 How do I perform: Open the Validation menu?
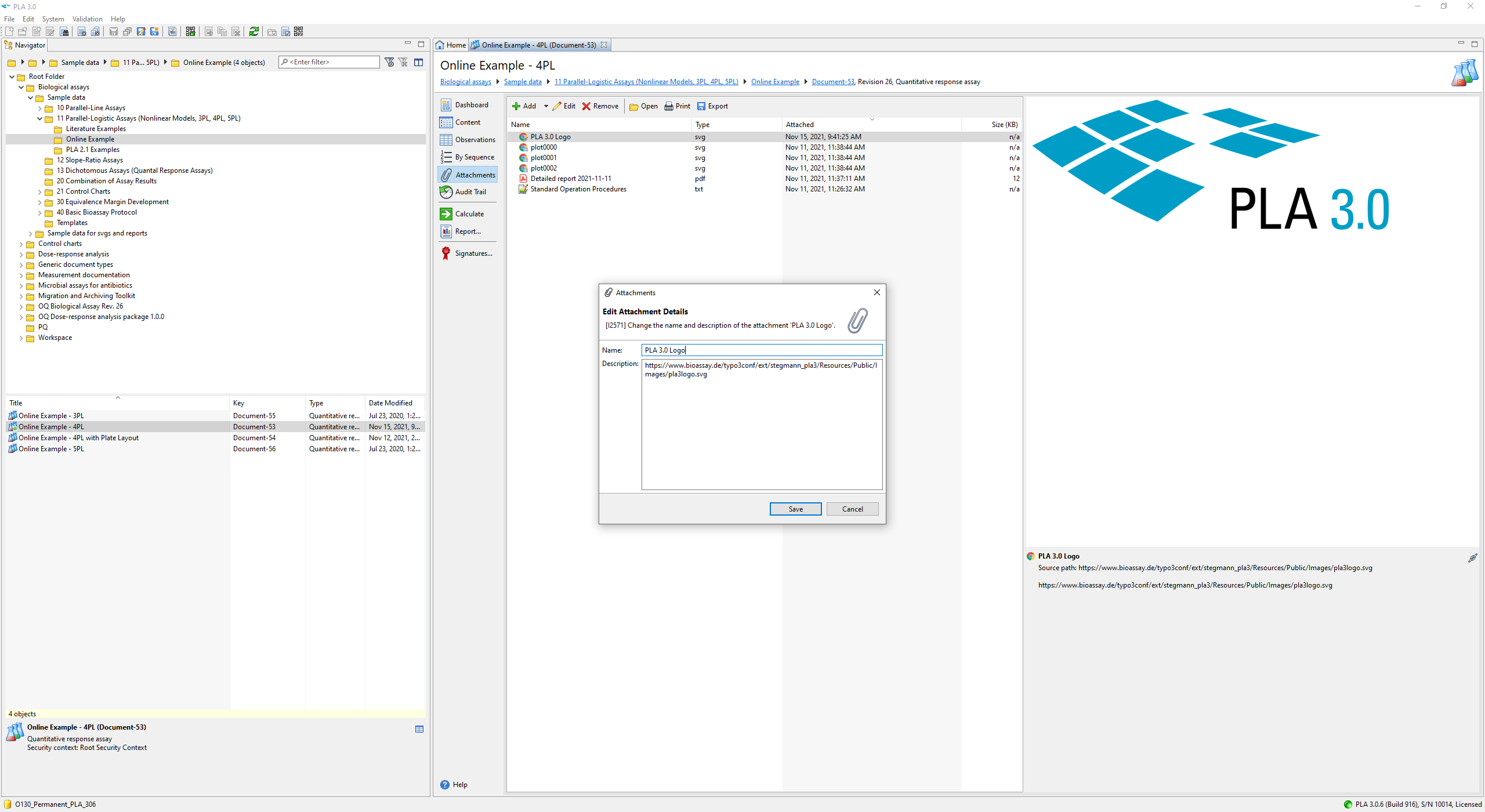[87, 19]
